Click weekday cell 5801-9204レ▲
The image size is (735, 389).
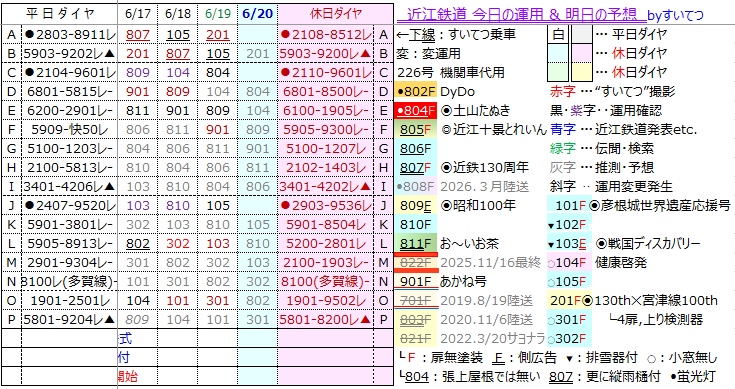[x=69, y=320]
